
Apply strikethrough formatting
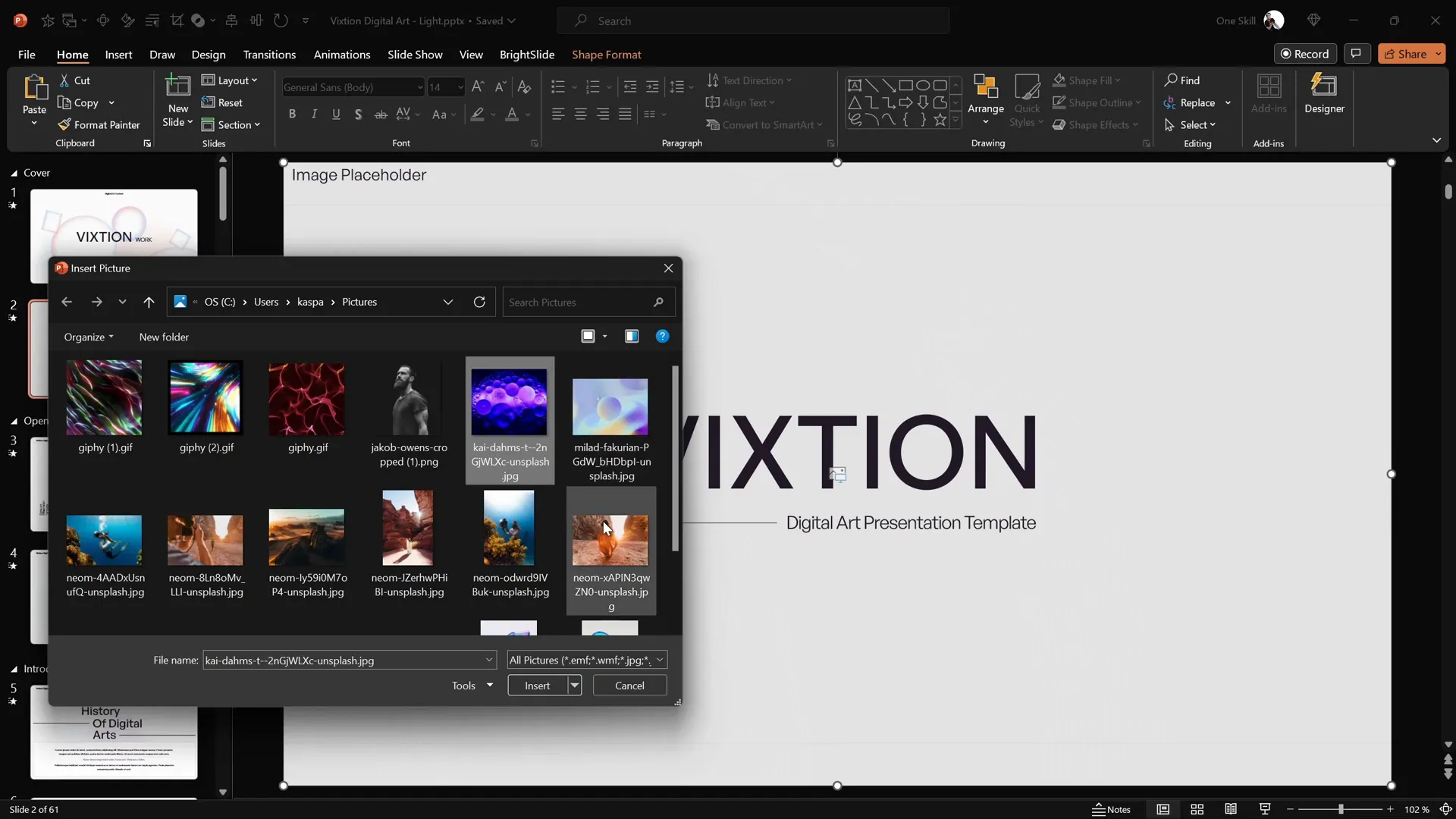click(x=381, y=115)
